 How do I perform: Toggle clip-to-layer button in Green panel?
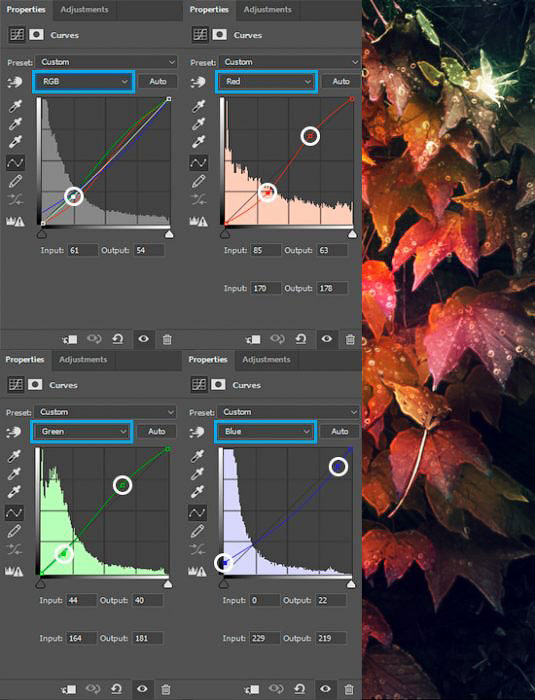69,689
